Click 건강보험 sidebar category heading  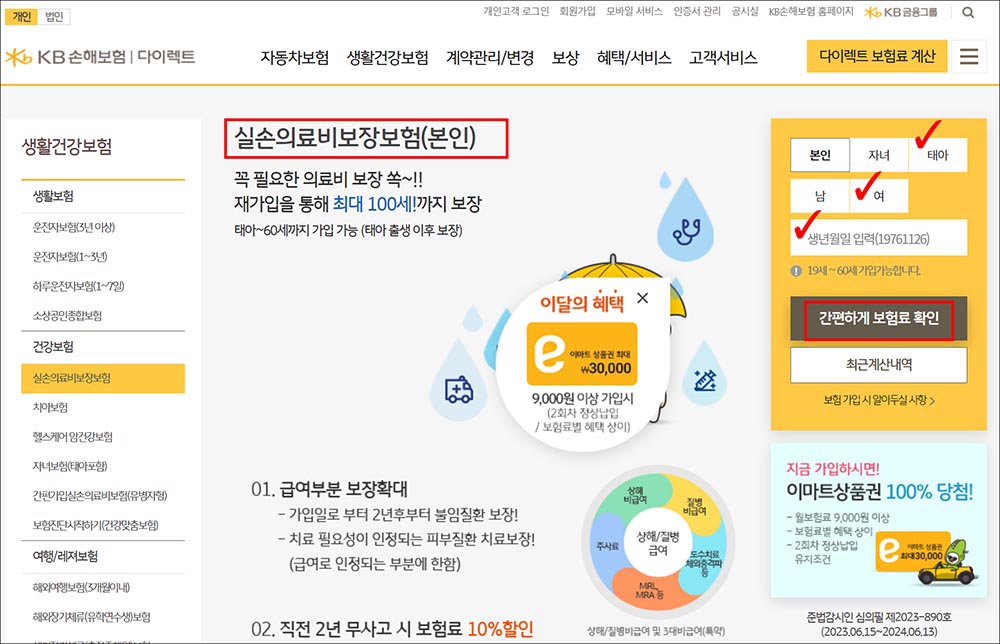point(53,346)
